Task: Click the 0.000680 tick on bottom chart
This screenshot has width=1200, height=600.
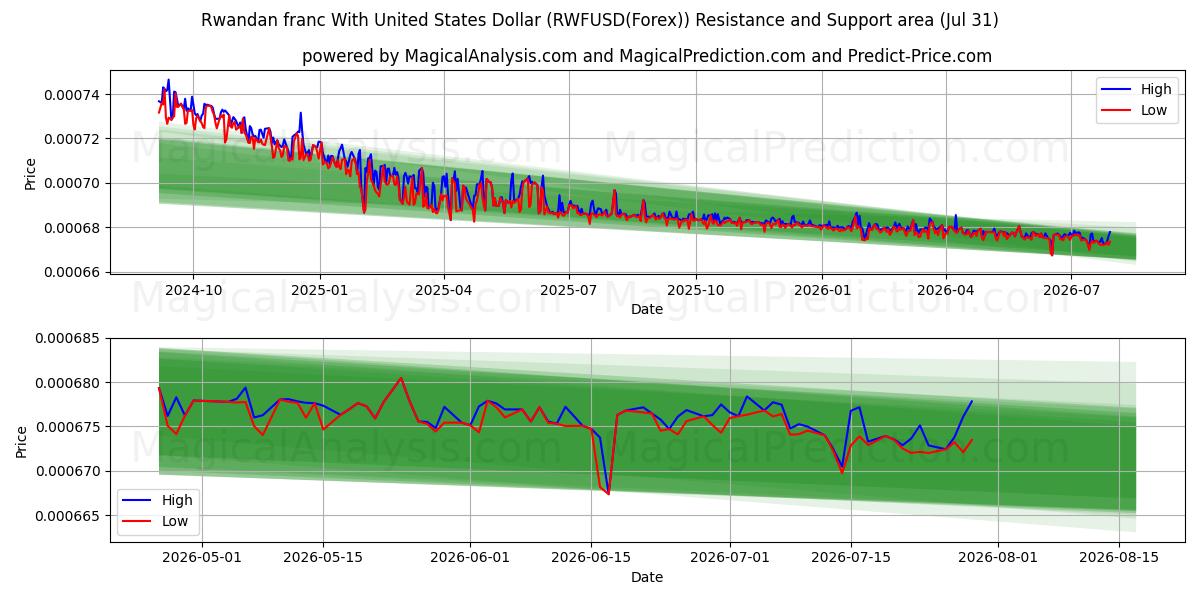Action: [x=69, y=383]
